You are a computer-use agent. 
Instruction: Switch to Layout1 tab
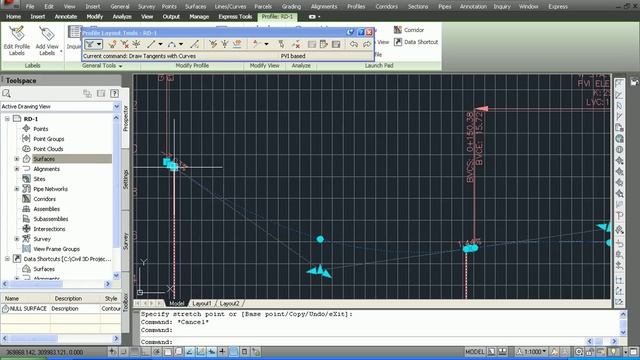202,304
